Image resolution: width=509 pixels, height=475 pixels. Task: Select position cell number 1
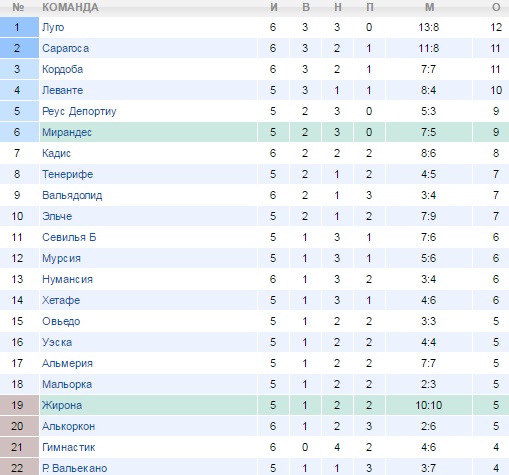tap(19, 27)
